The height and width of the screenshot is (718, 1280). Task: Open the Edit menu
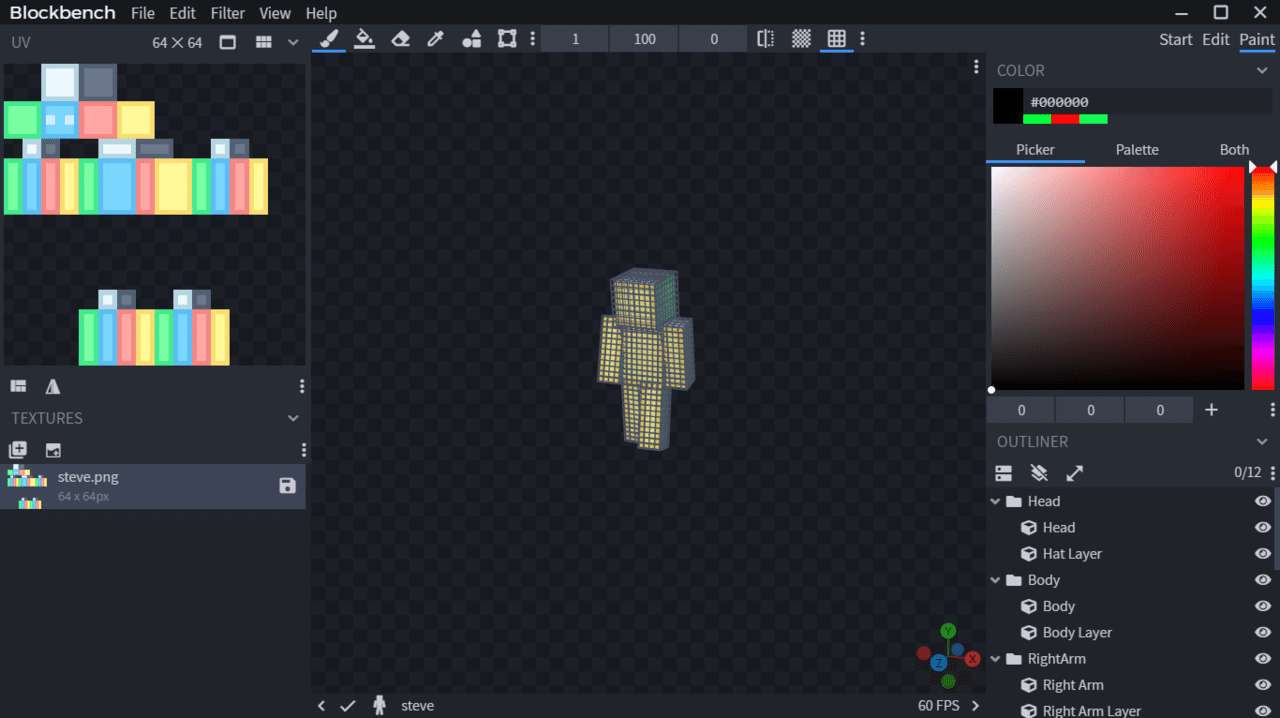click(x=182, y=13)
